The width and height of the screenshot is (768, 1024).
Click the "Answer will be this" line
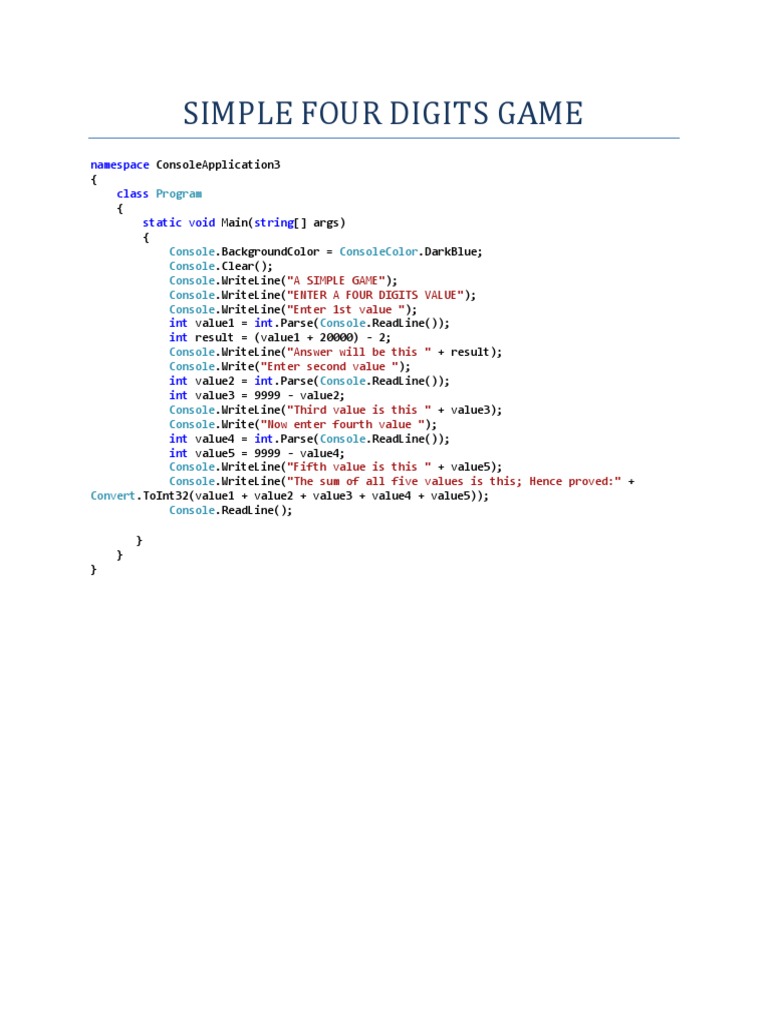(x=336, y=352)
